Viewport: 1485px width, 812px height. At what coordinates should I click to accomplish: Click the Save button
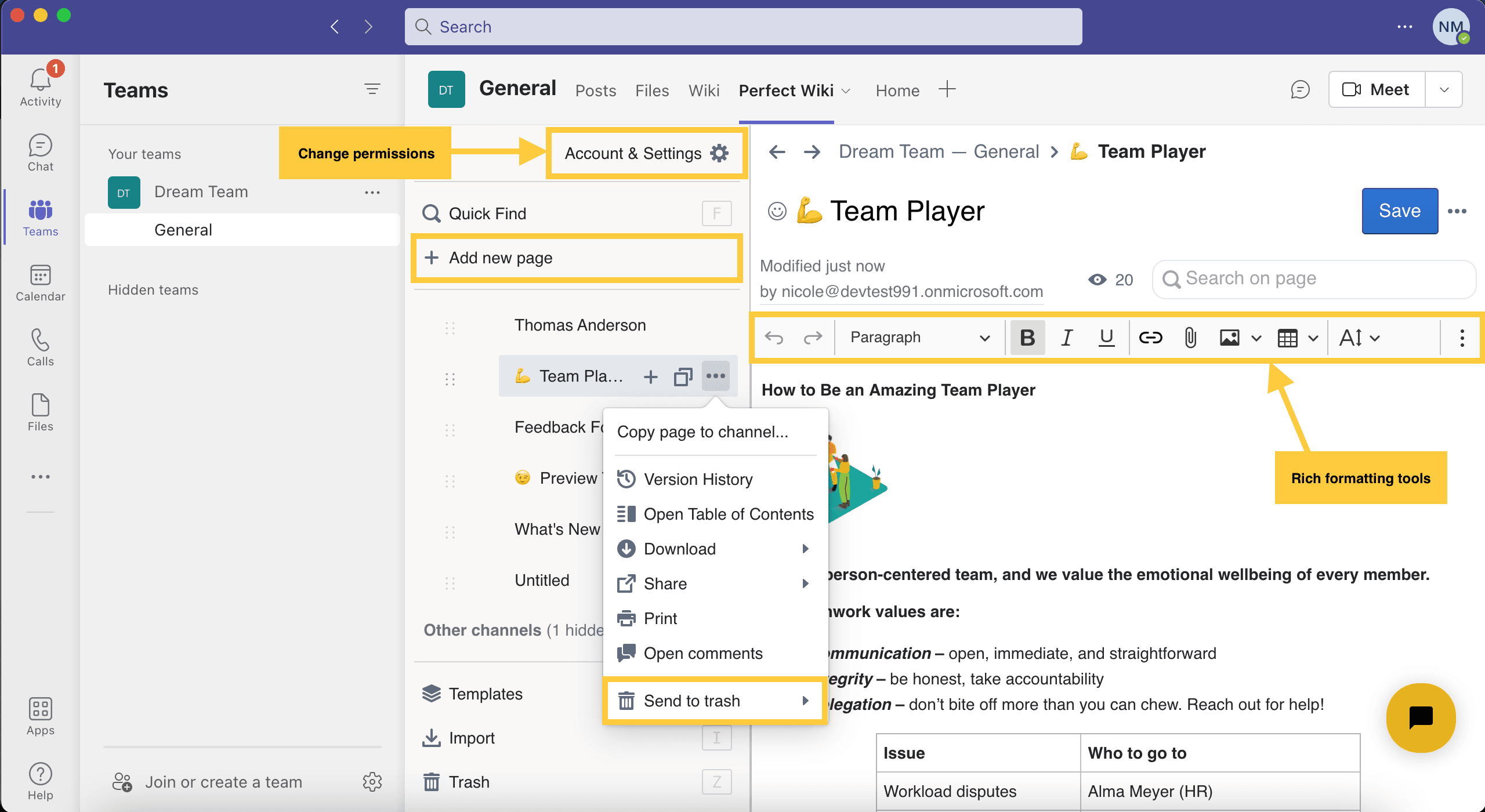point(1399,210)
